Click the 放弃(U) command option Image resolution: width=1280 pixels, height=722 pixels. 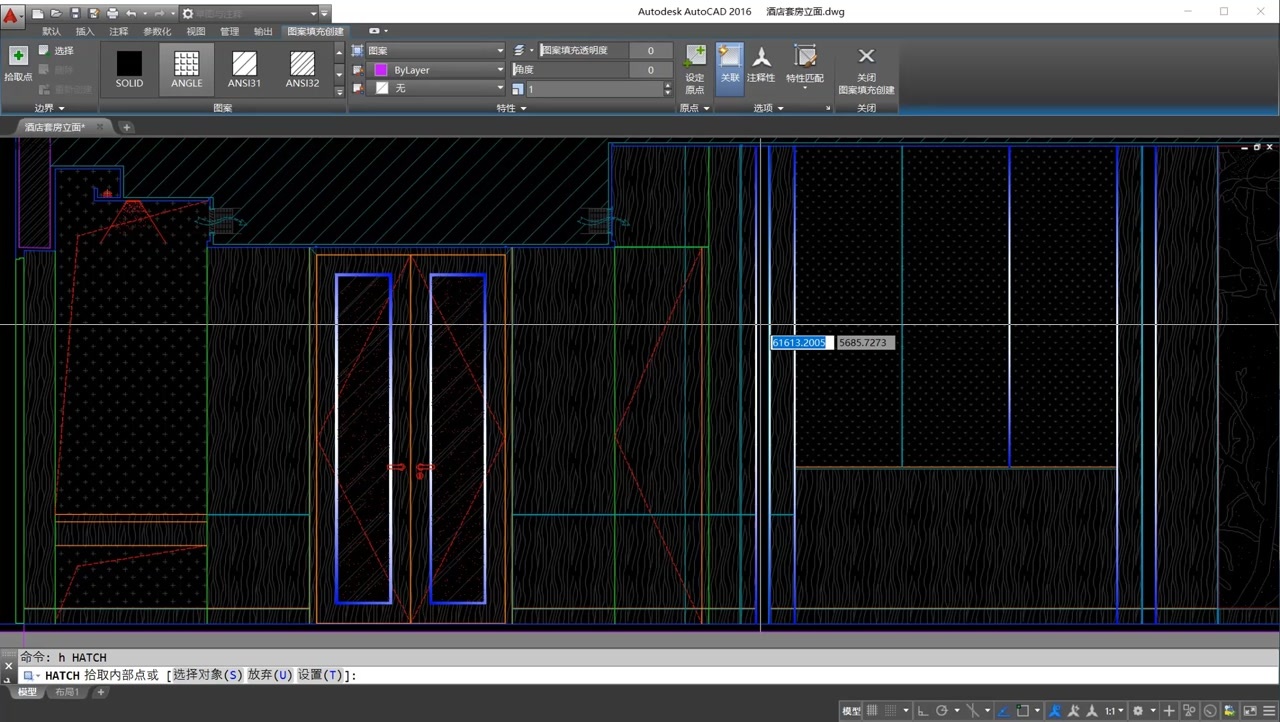tap(270, 675)
